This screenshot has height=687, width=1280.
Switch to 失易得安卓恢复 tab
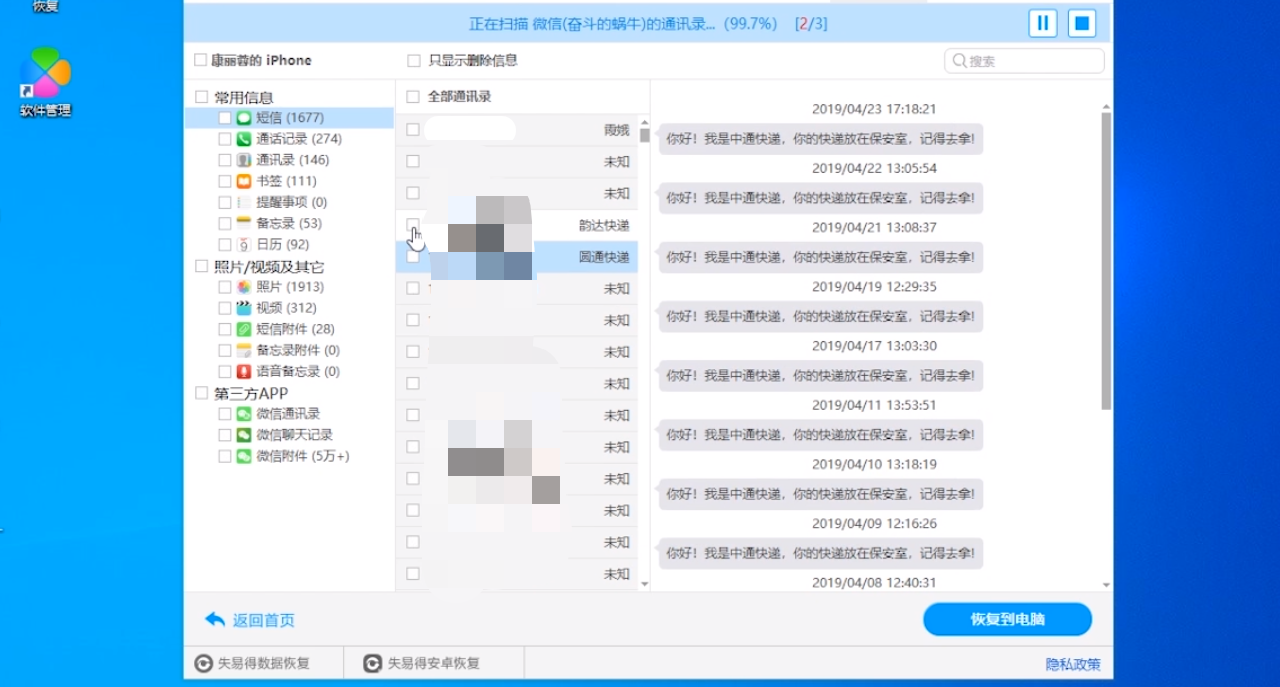coord(434,663)
